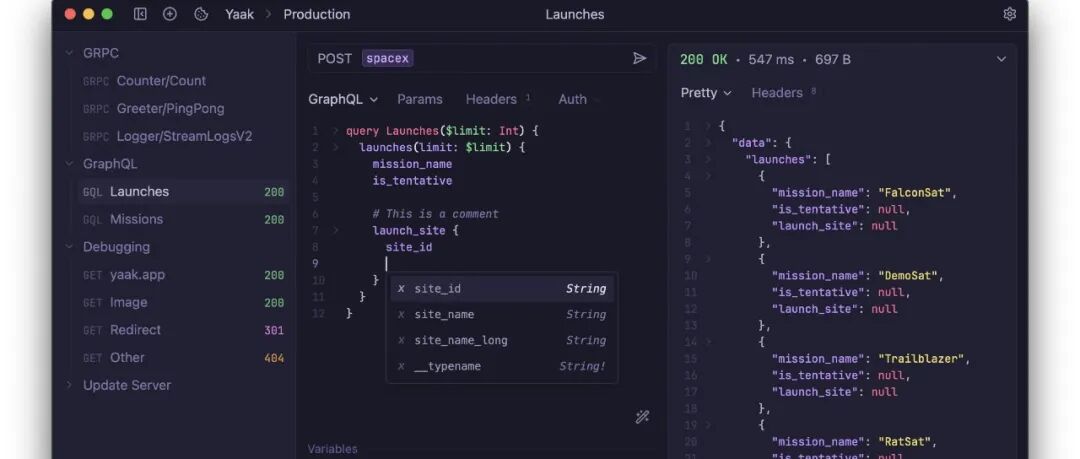
Task: Choose site_id autocomplete suggestion
Action: (502, 289)
